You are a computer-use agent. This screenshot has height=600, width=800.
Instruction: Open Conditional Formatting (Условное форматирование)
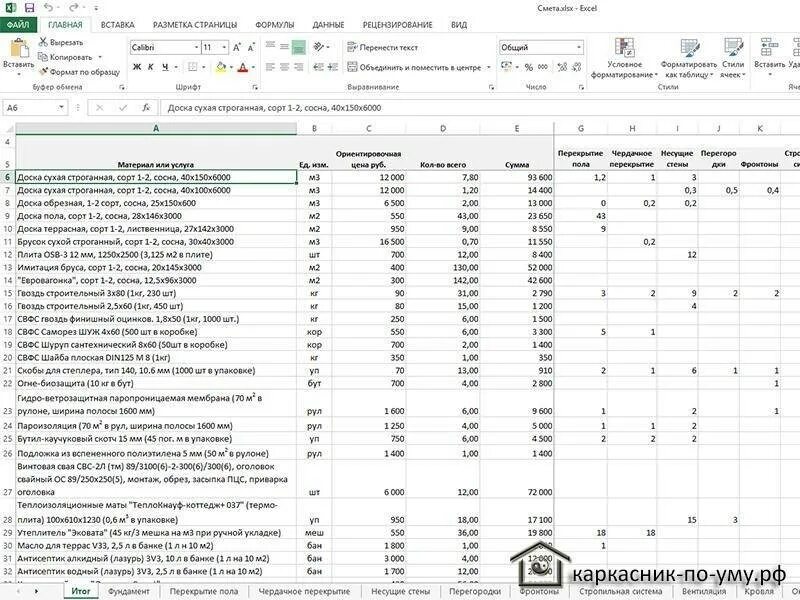(x=624, y=58)
